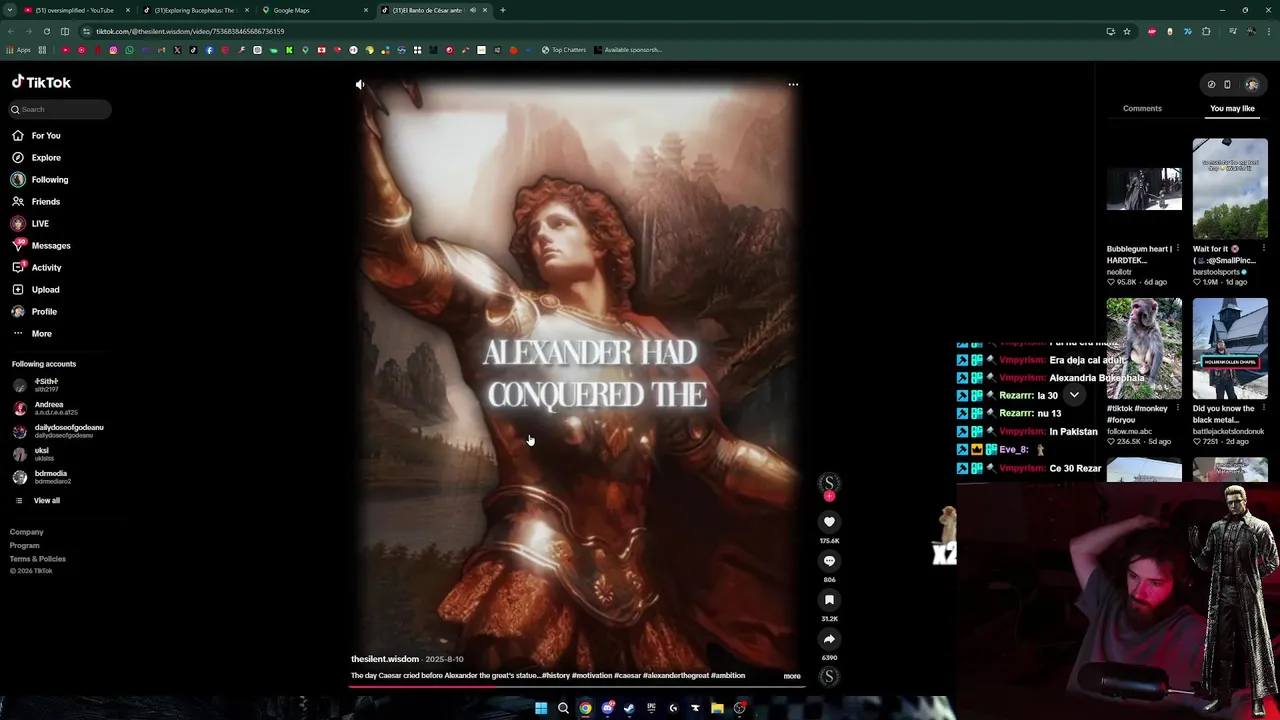The image size is (1280, 720).
Task: Open Wait for it barstoolsports thumbnail
Action: click(x=1230, y=189)
